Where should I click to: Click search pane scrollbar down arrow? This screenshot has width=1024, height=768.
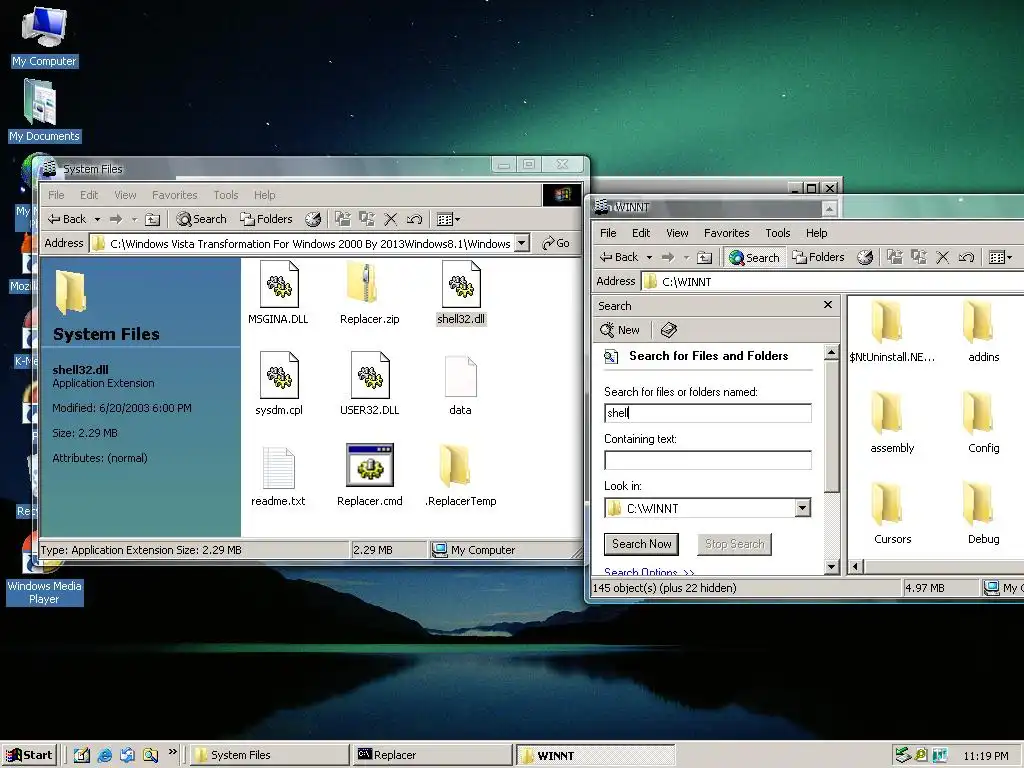831,567
